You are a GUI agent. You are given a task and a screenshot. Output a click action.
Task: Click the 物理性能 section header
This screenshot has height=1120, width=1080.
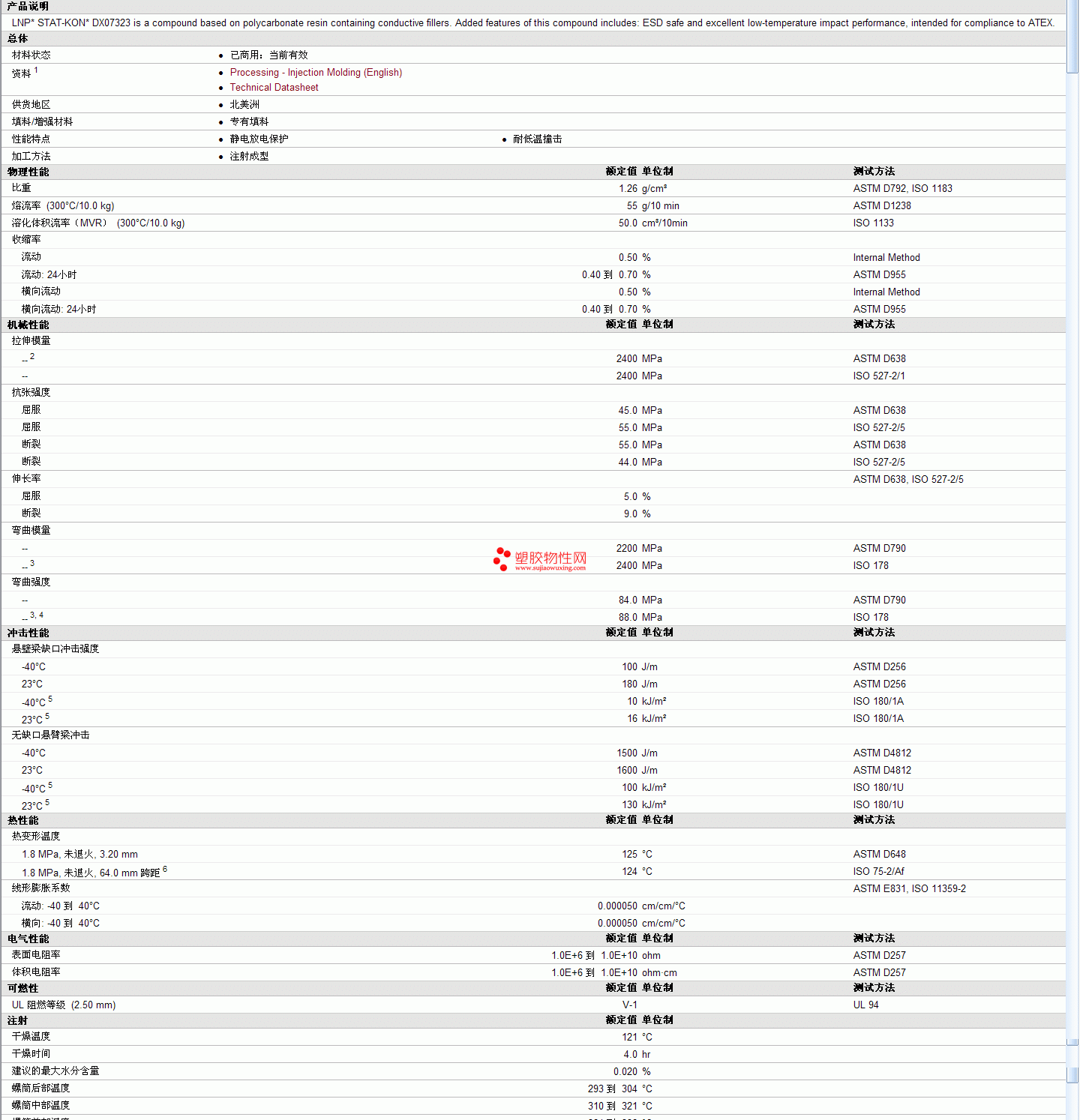[x=28, y=172]
